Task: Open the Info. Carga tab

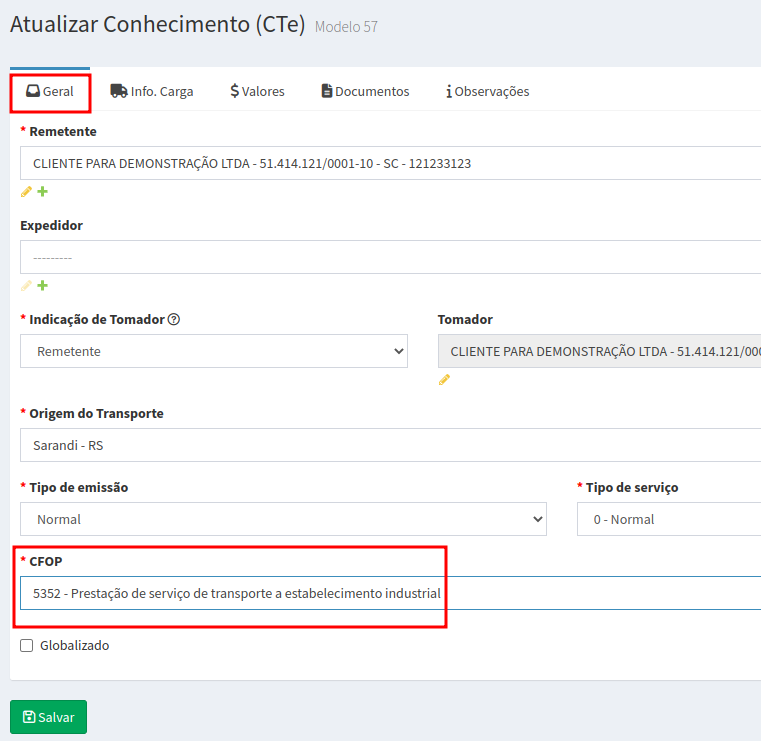Action: pos(152,92)
